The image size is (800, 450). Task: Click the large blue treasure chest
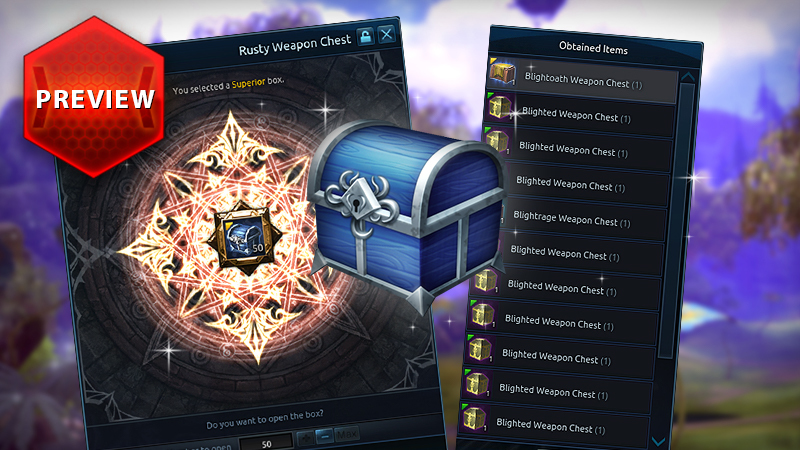407,215
